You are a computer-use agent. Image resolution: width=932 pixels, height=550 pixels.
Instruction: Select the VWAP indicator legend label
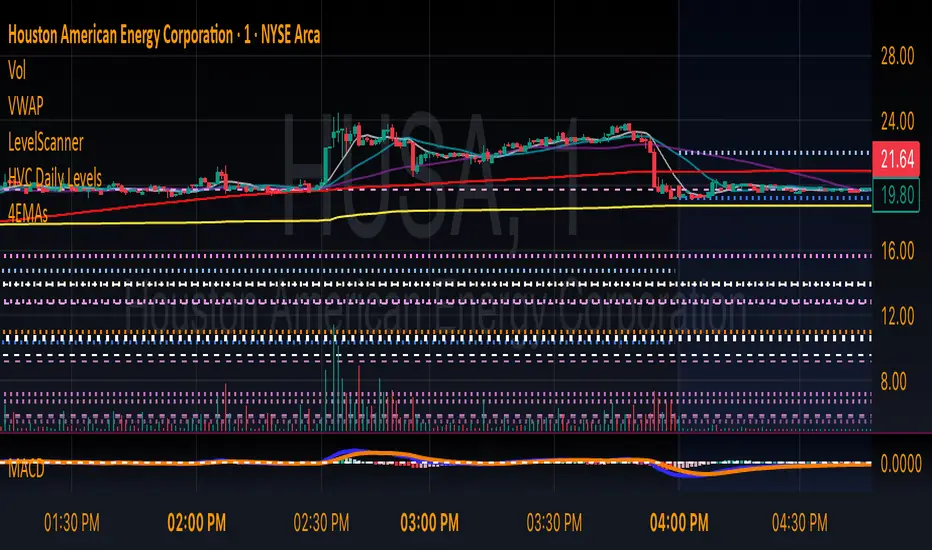(26, 106)
